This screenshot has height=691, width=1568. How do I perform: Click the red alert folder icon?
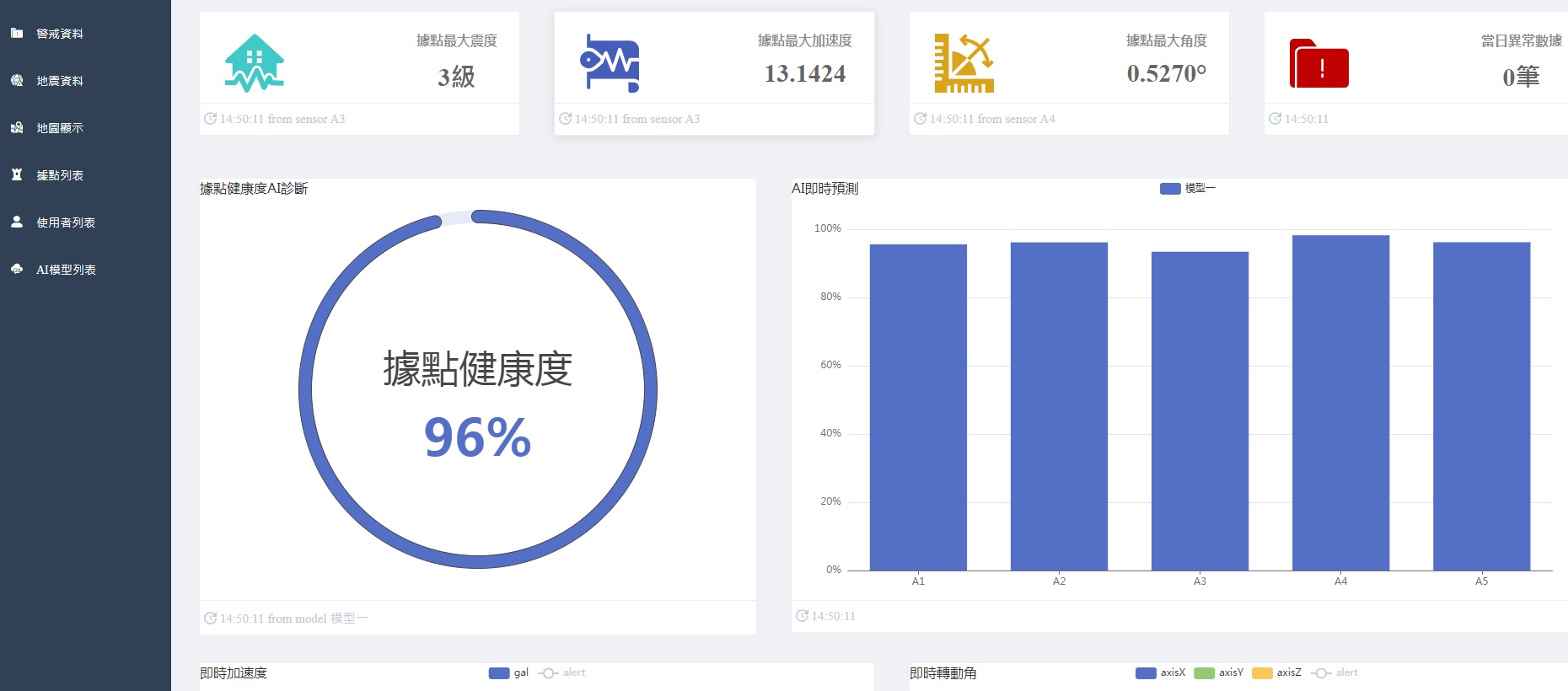pyautogui.click(x=1319, y=63)
